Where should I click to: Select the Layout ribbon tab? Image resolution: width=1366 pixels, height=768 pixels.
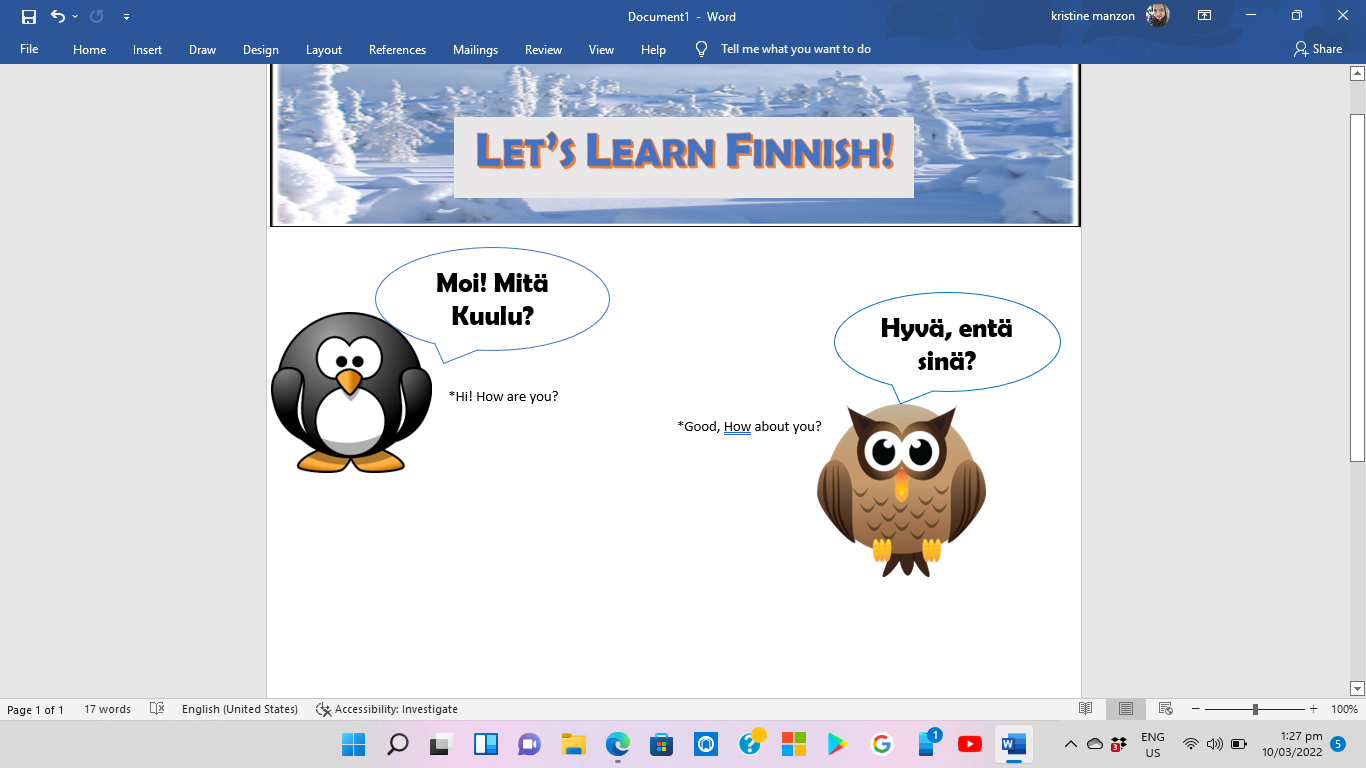pyautogui.click(x=324, y=49)
